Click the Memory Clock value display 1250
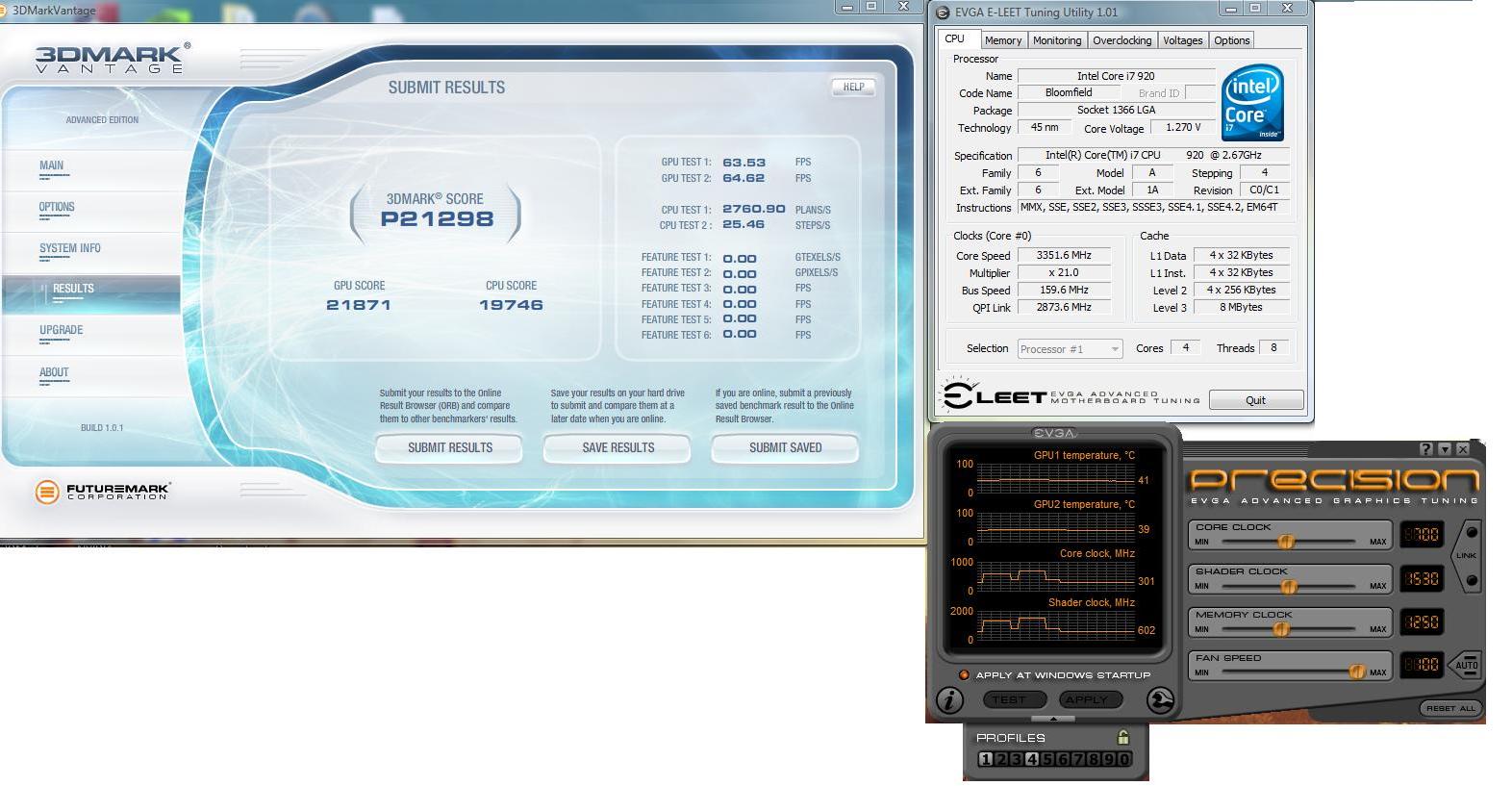 1422,622
